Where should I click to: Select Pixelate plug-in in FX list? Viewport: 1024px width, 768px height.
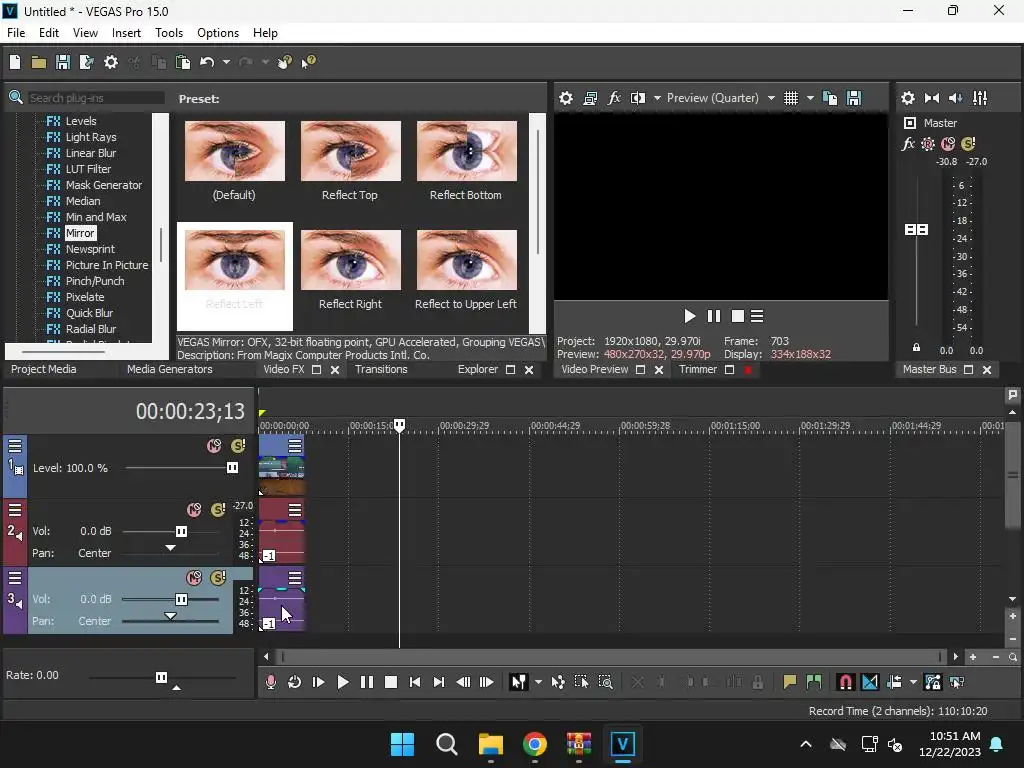coord(85,297)
